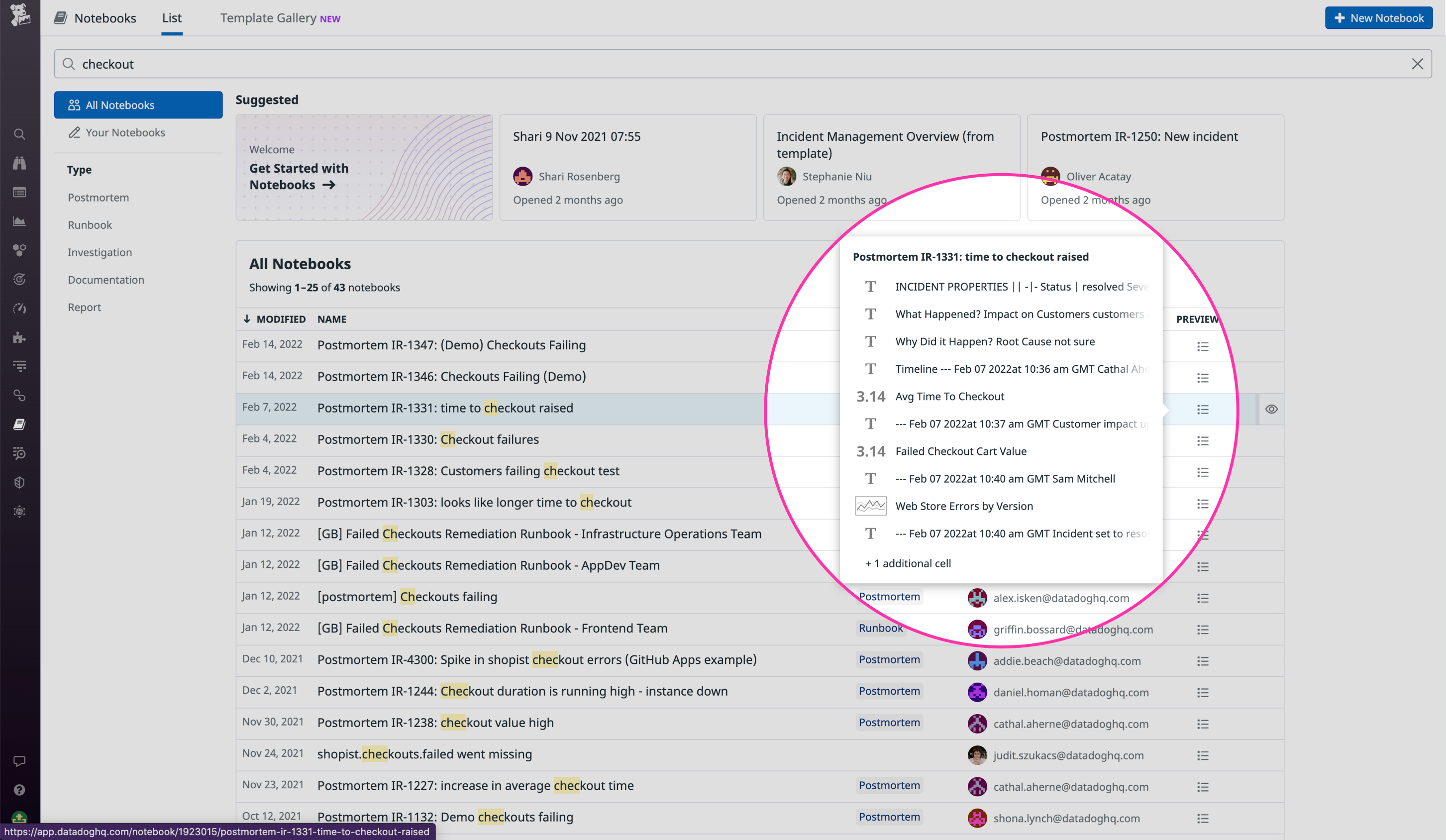The width and height of the screenshot is (1446, 840).
Task: Open the feedback chat bubble icon
Action: tap(19, 761)
